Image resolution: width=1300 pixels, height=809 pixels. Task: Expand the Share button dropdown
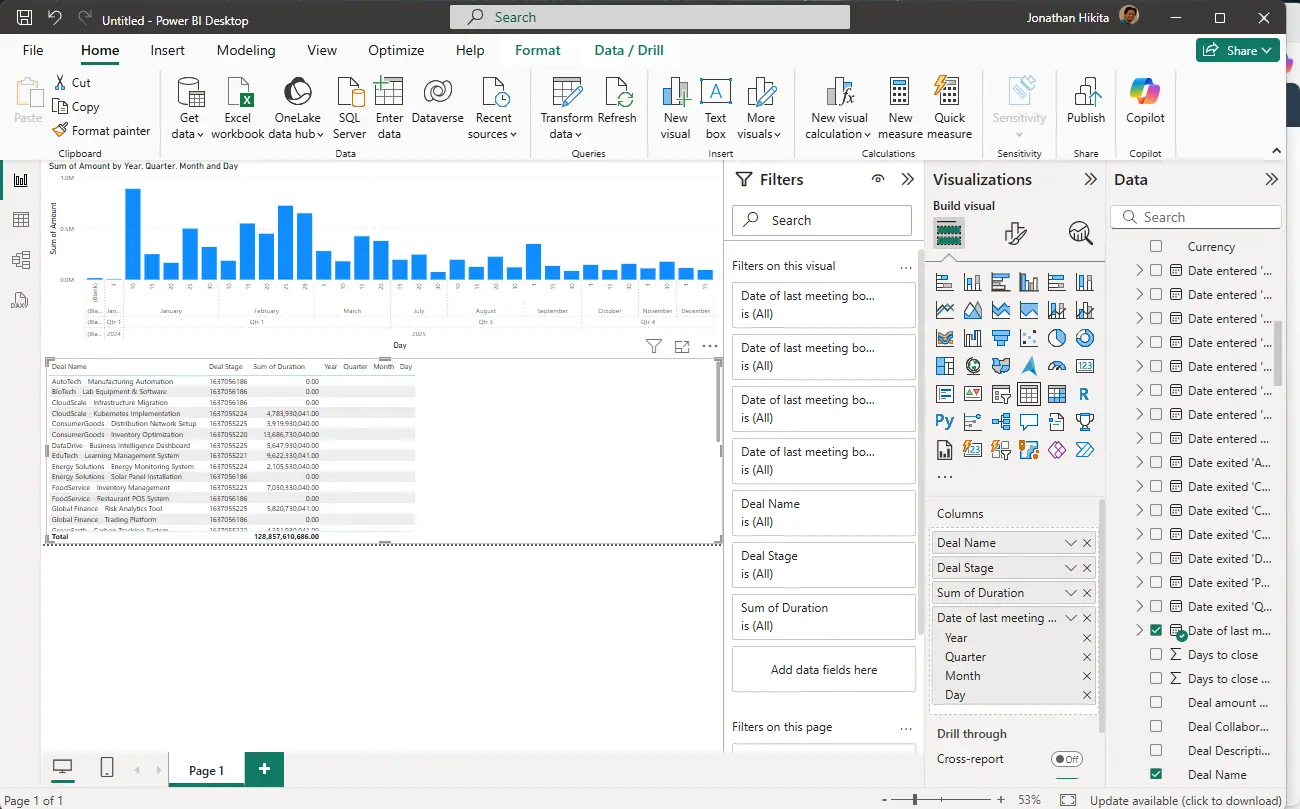(1266, 50)
